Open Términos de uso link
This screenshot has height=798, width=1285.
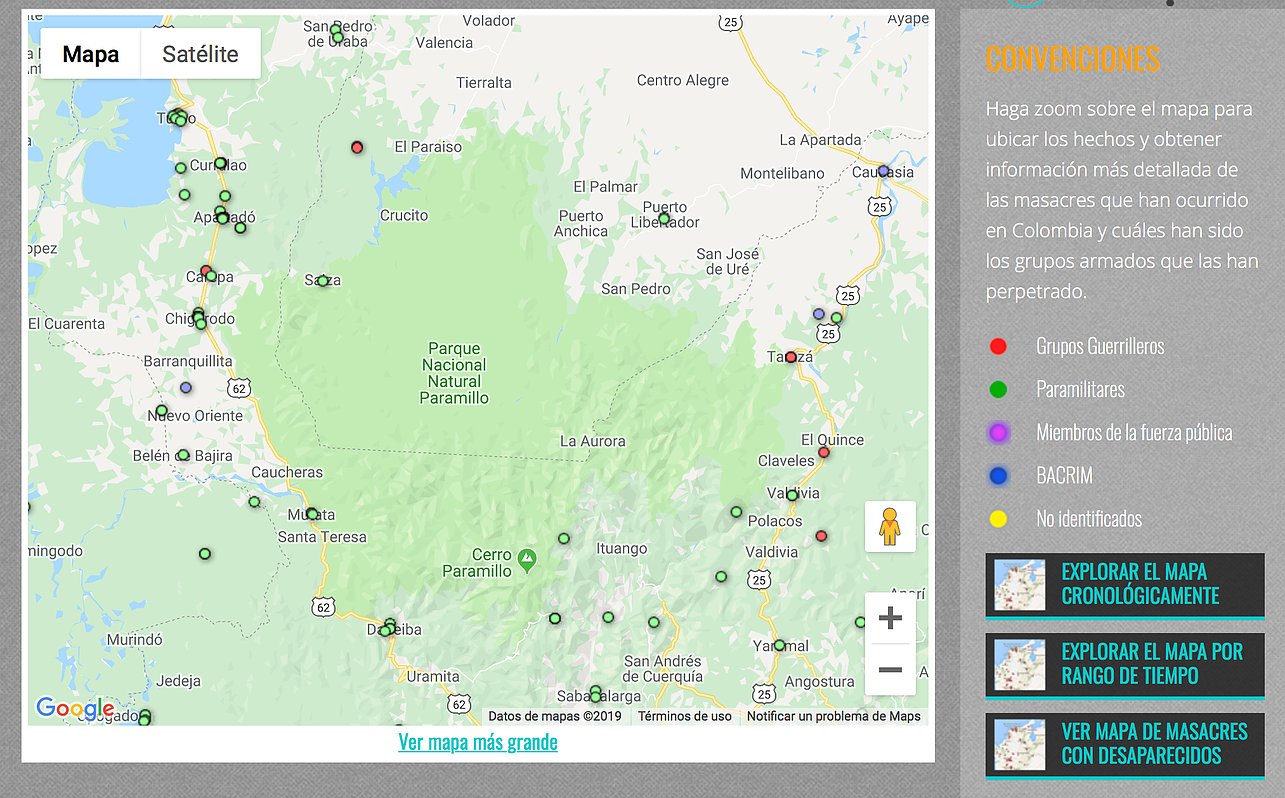pos(685,716)
